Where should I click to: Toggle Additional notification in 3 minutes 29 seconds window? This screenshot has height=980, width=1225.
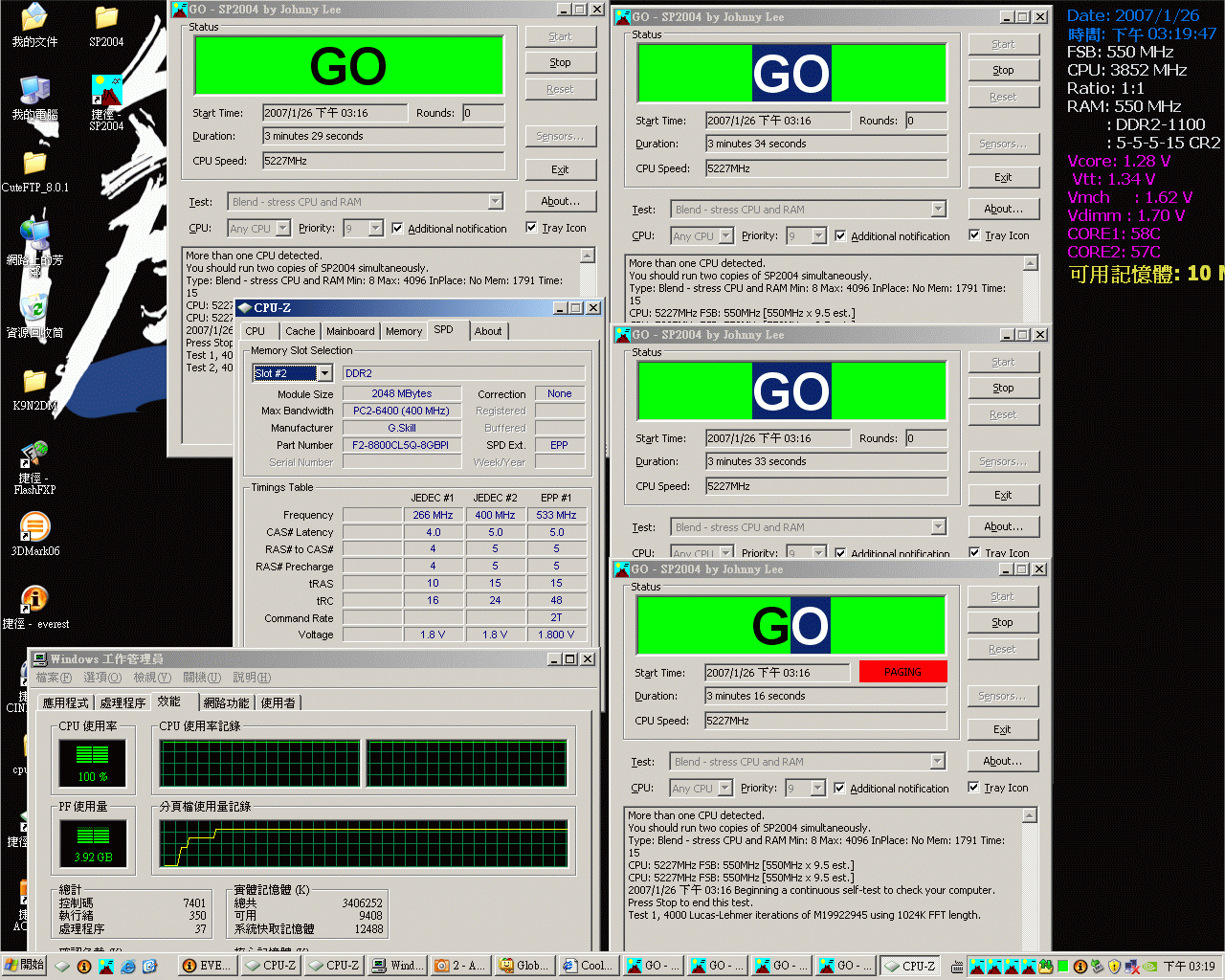(397, 229)
